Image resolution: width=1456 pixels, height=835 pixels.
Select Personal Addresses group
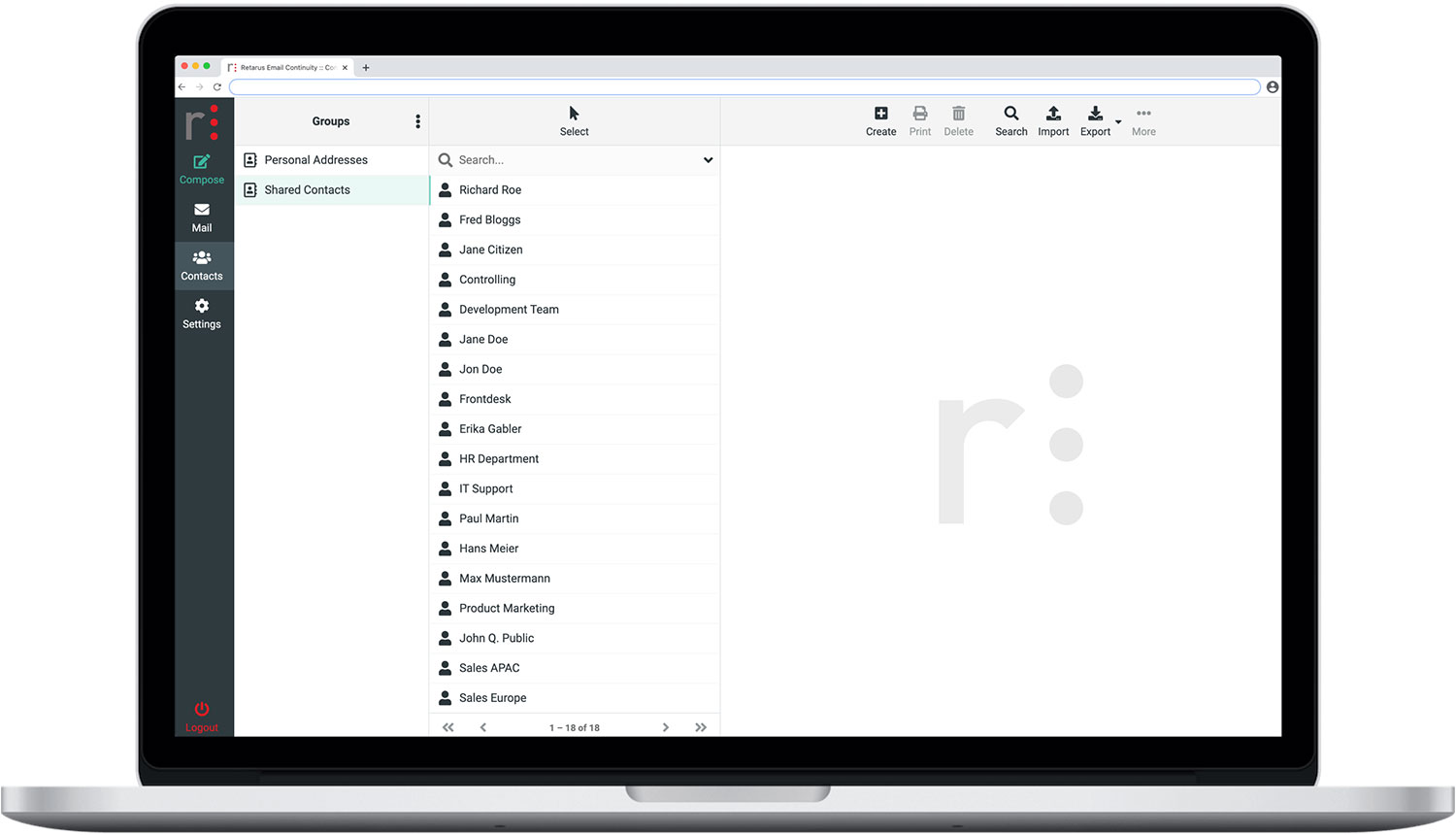pyautogui.click(x=332, y=160)
